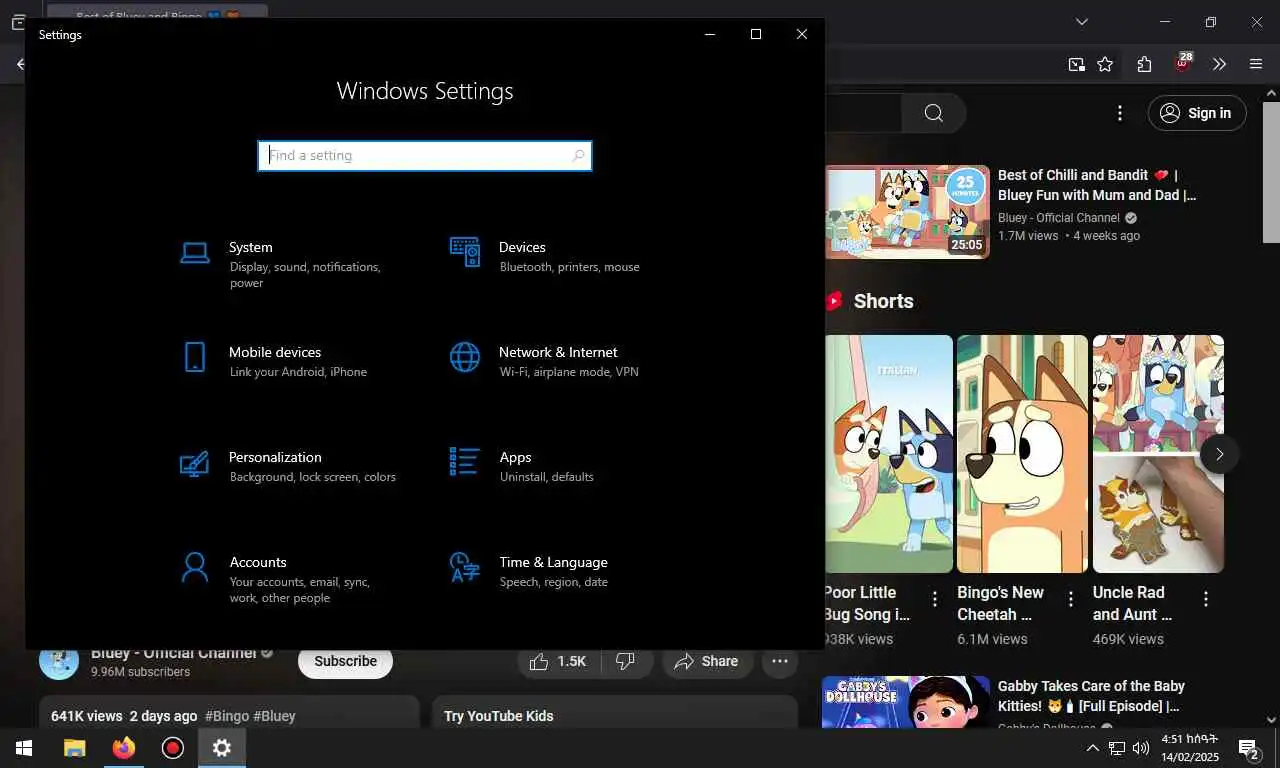Dislike the YouTube video

(x=626, y=661)
